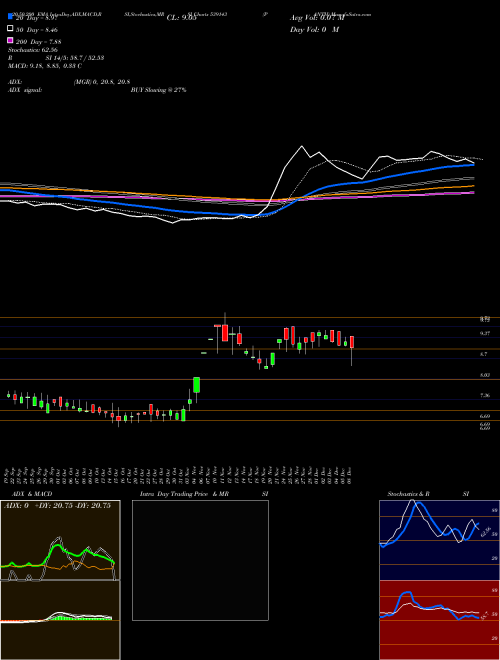Click the 'ADX: 0 +DY: 20.75 -DY: 20.75' header
The image size is (500, 660).
pyautogui.click(x=57, y=506)
